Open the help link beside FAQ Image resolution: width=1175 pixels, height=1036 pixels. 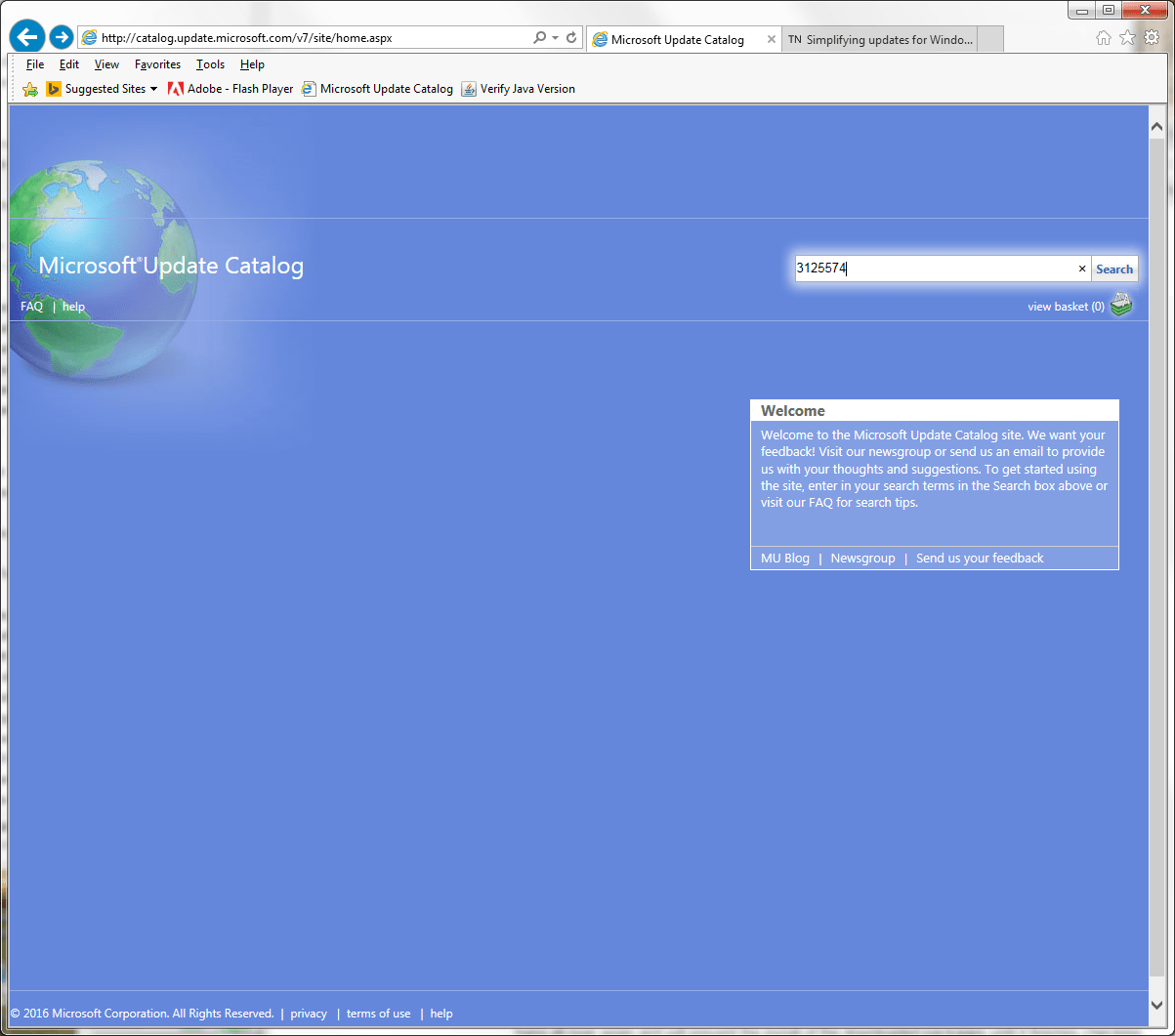coord(73,307)
